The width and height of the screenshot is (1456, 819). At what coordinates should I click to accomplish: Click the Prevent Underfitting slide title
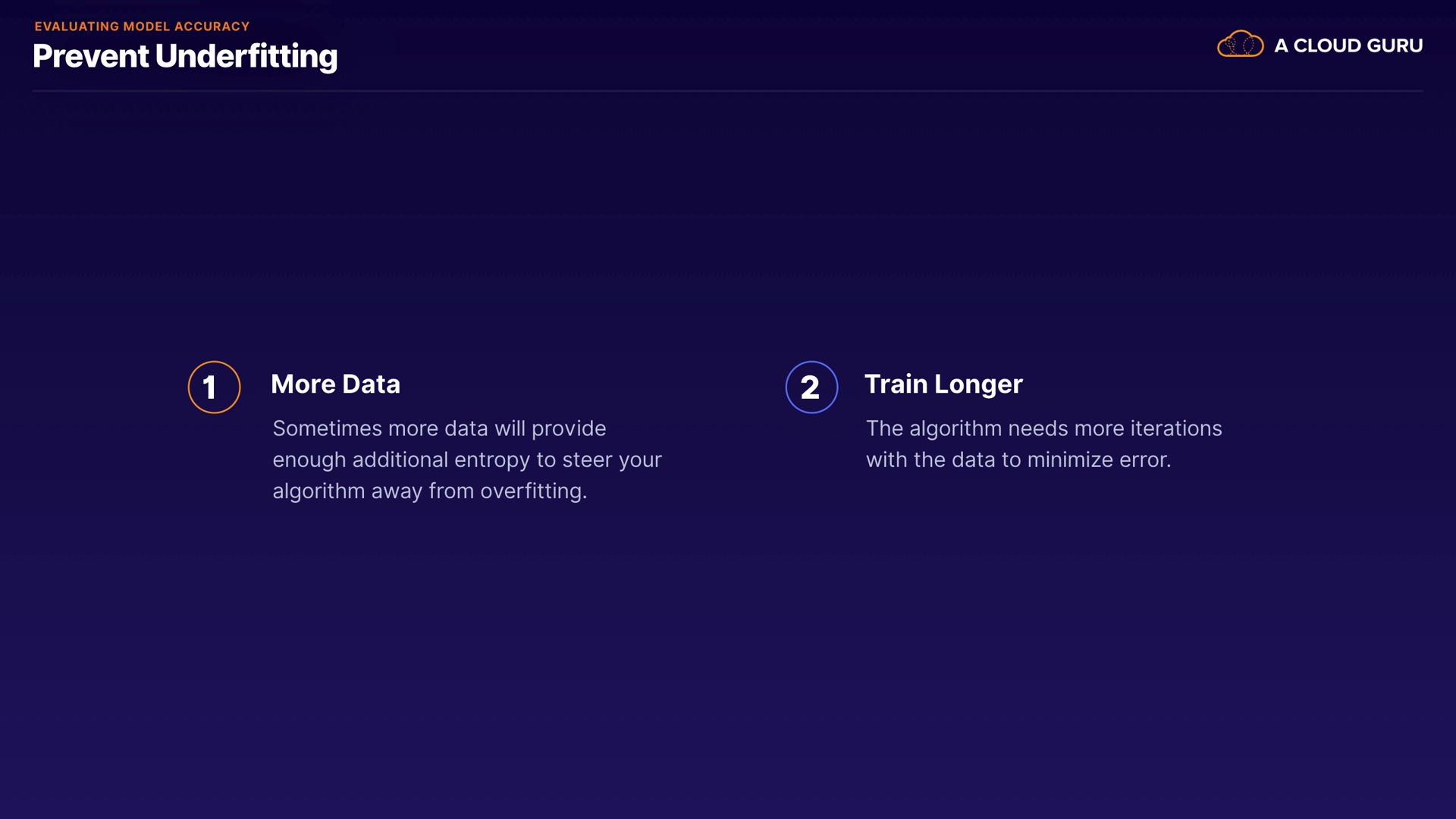click(x=185, y=56)
